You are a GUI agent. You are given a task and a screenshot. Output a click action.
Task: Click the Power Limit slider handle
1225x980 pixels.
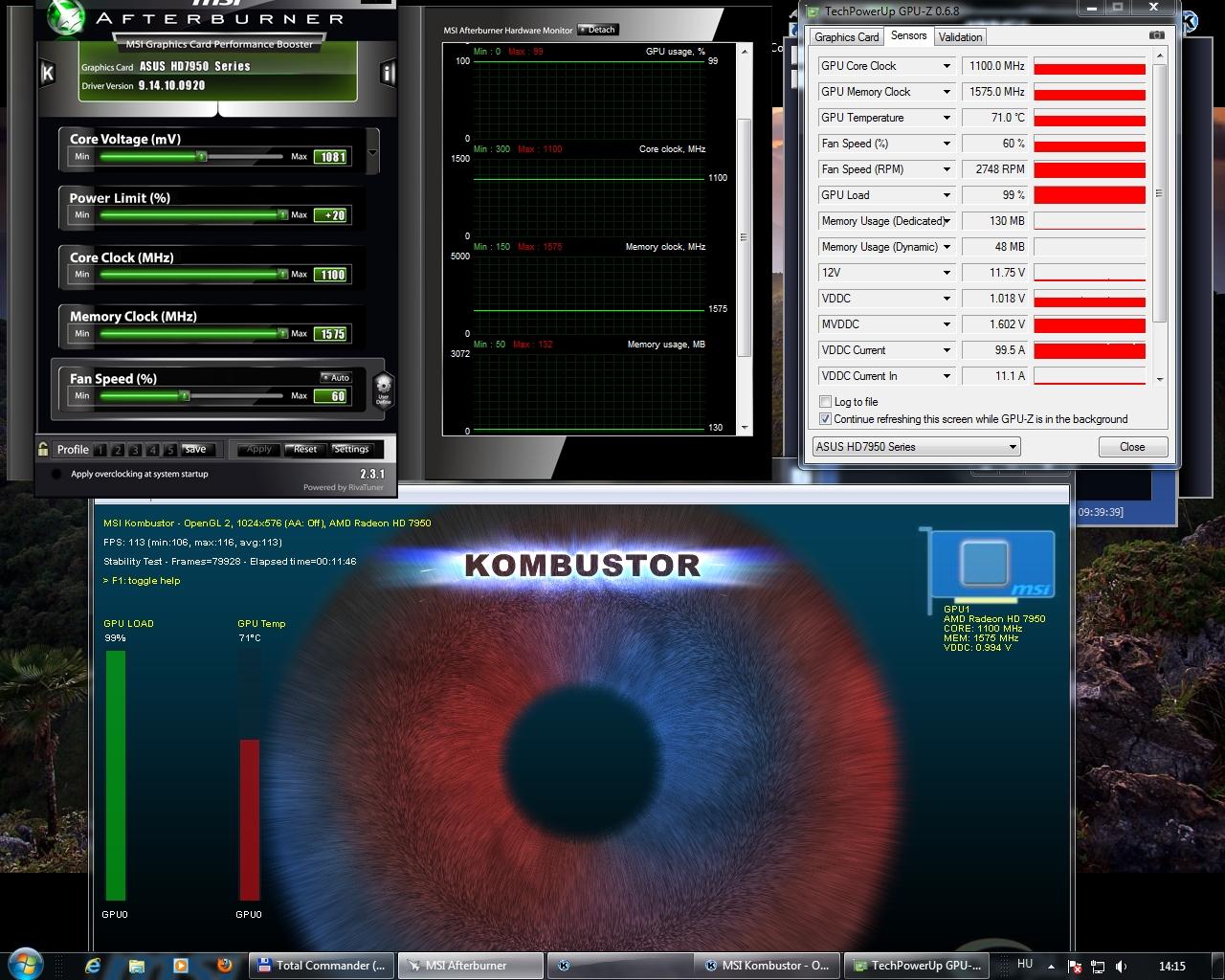[x=282, y=214]
